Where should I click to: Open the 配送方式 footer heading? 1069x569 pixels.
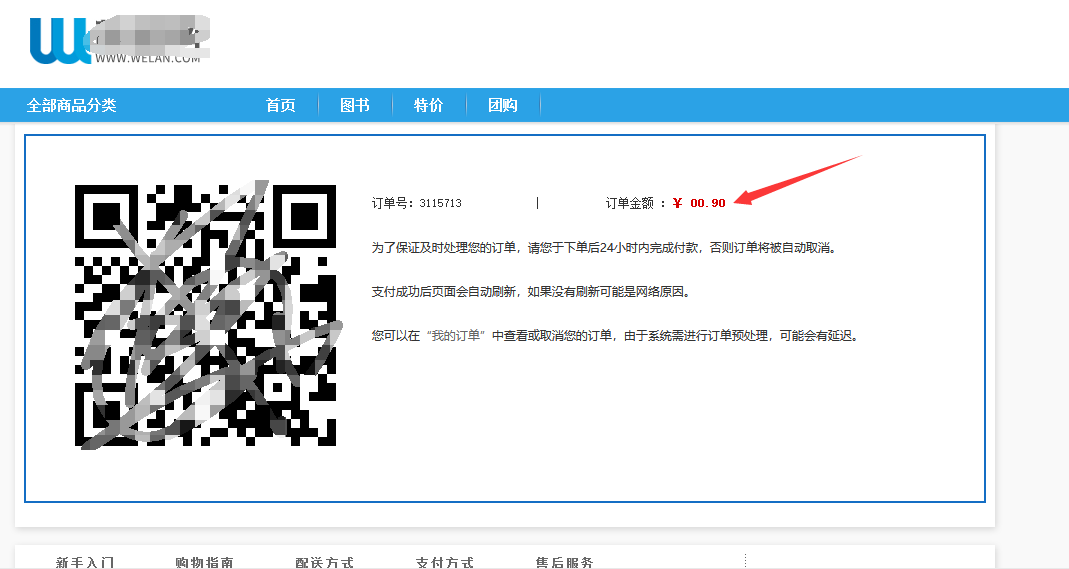point(325,562)
